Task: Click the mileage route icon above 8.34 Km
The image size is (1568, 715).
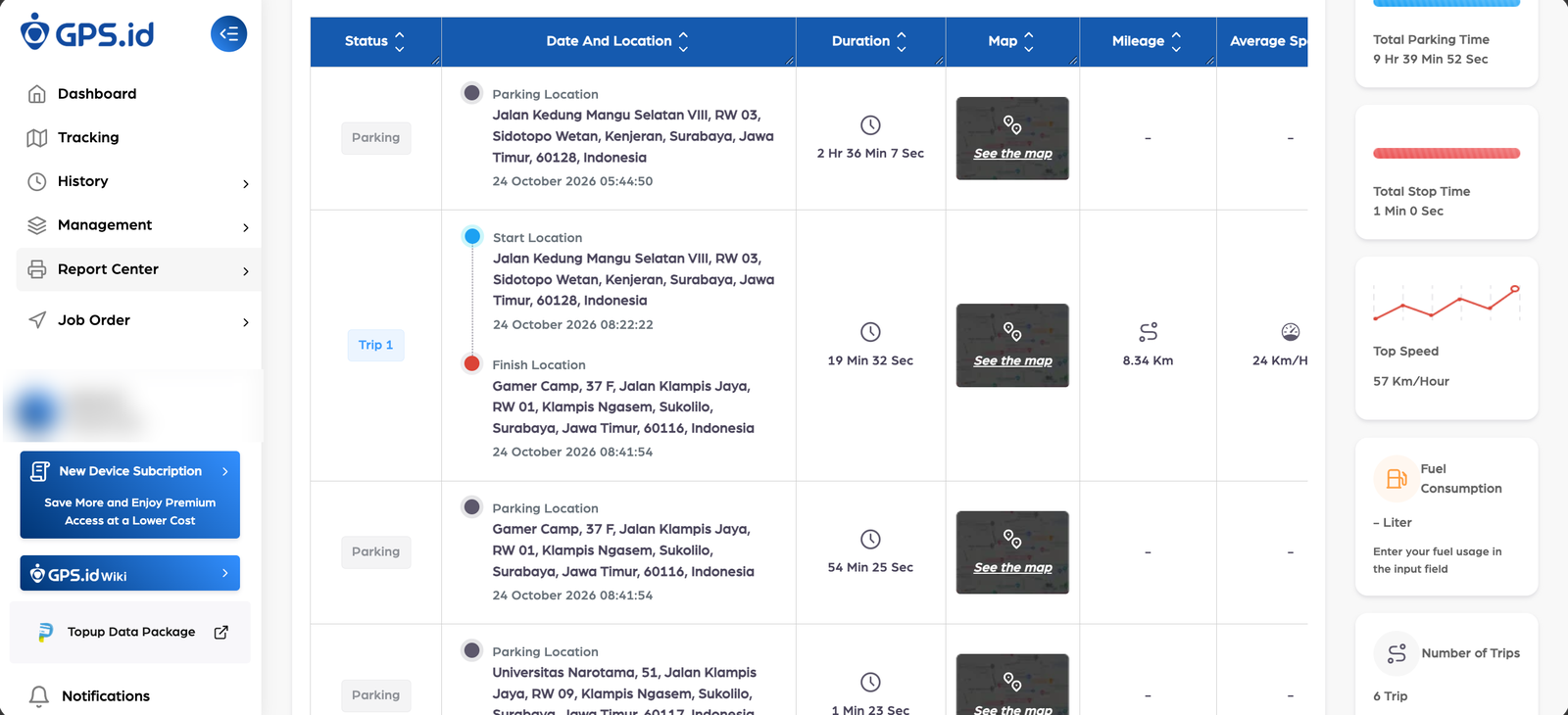Action: coord(1149,332)
